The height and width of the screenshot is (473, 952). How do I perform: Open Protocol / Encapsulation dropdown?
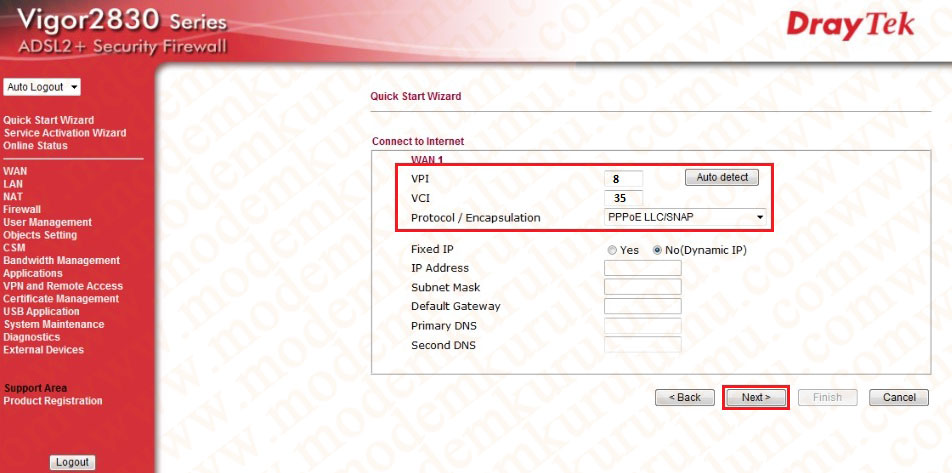685,217
